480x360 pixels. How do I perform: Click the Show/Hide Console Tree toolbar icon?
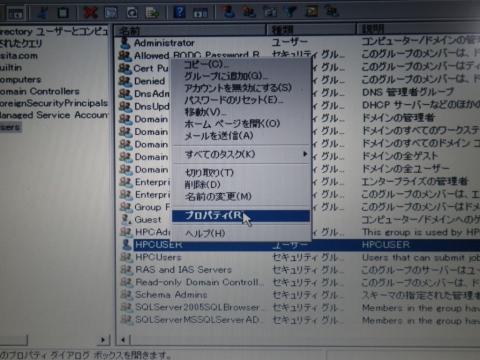tap(15, 13)
